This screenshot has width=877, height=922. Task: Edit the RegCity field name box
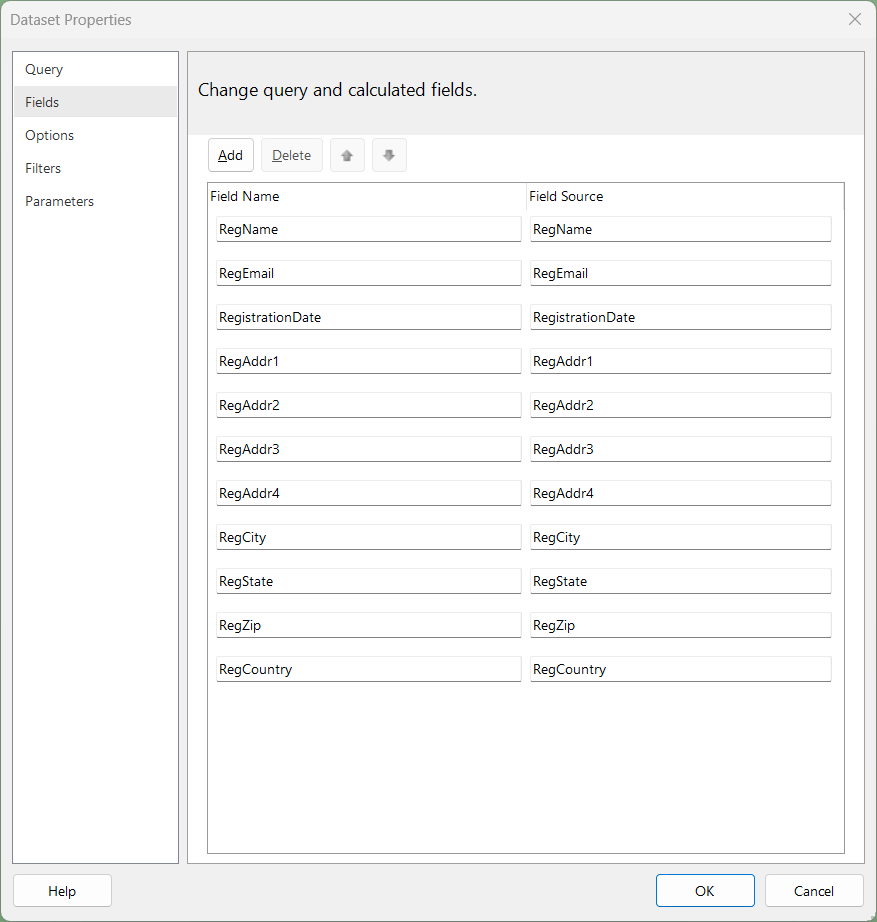click(369, 537)
